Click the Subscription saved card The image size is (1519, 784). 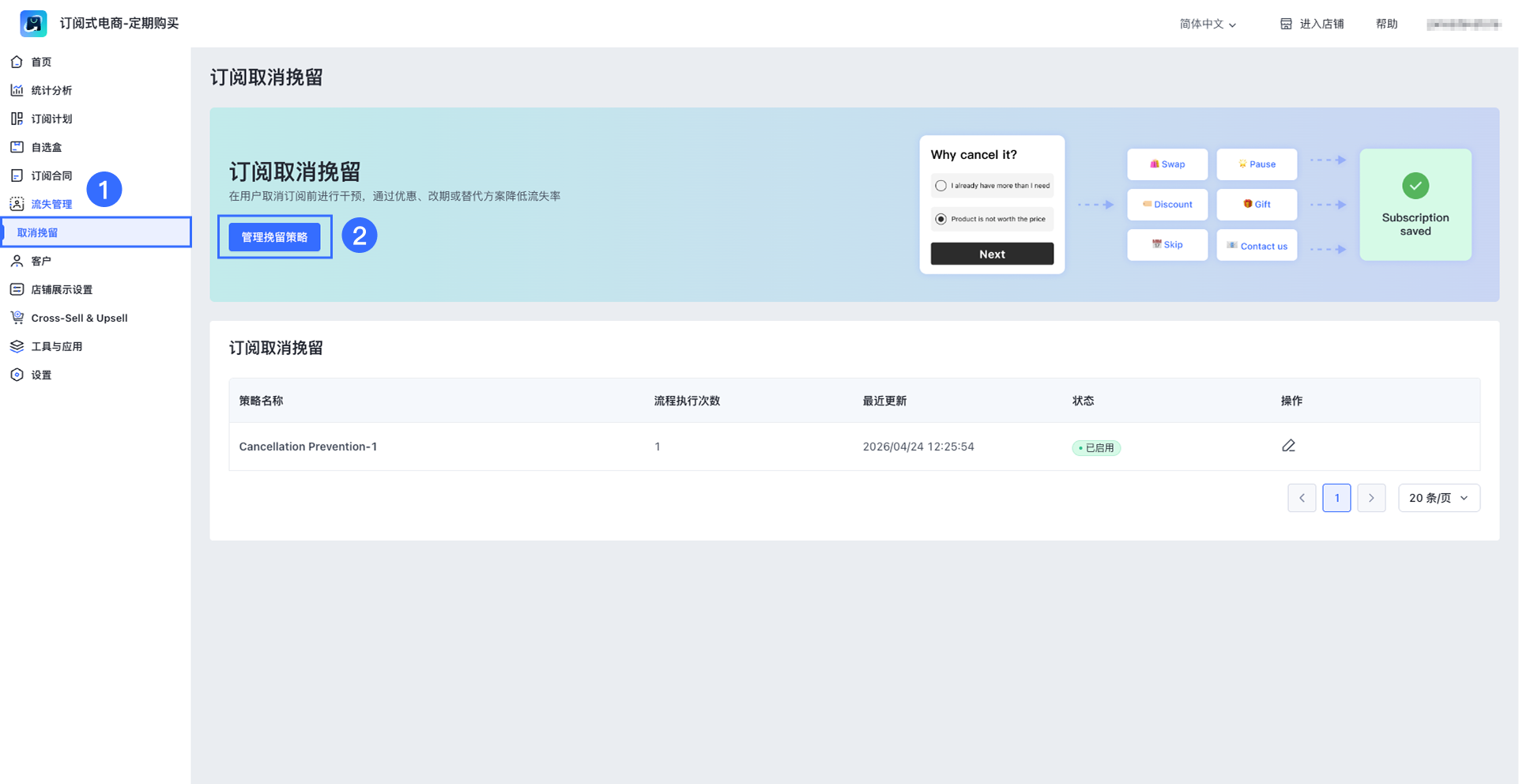[1415, 205]
